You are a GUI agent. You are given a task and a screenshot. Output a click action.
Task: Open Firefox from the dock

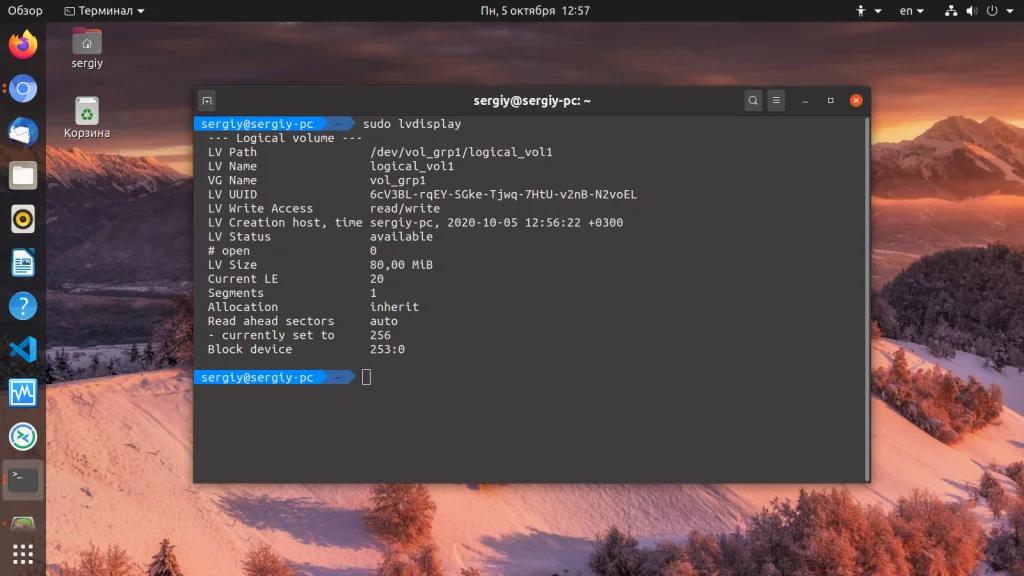pyautogui.click(x=23, y=45)
